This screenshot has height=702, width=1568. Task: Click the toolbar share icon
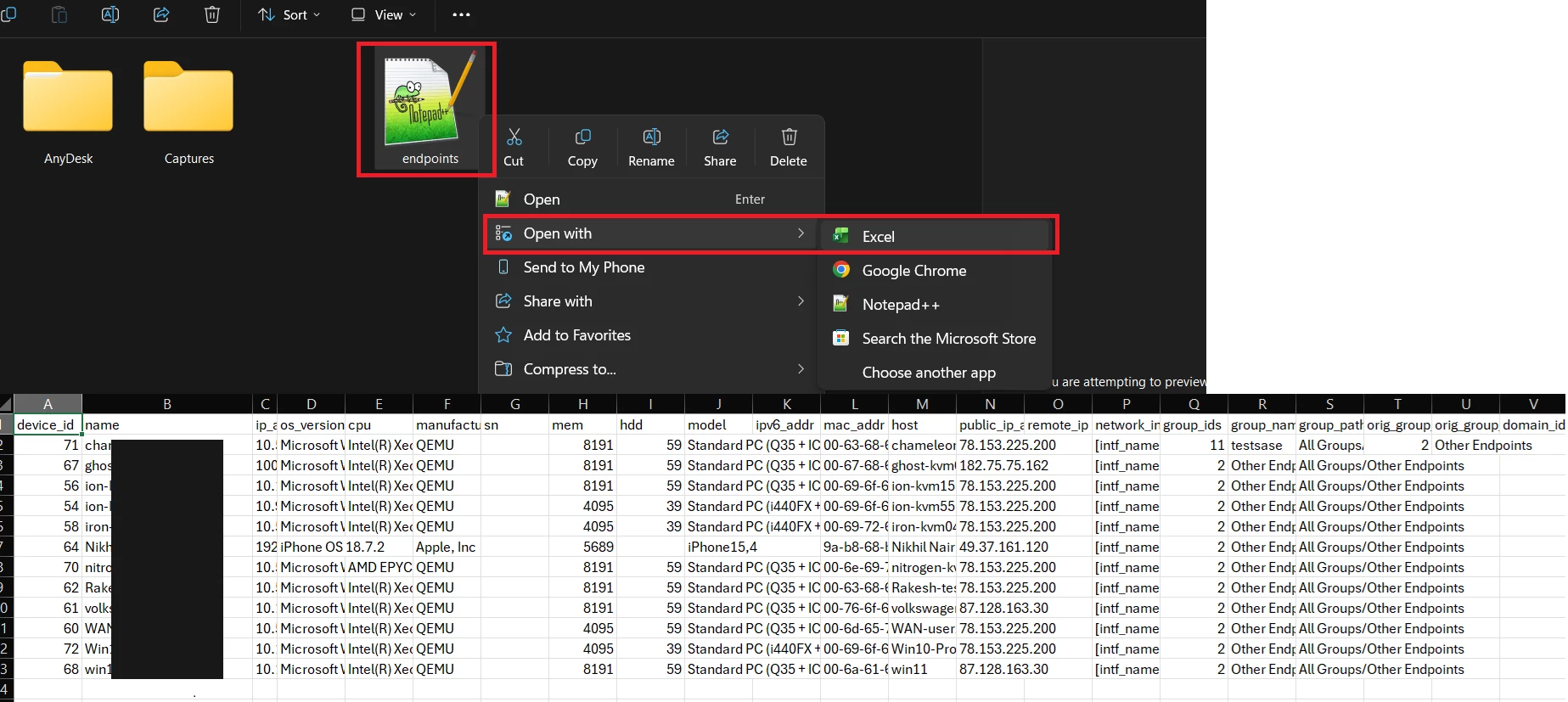click(x=161, y=14)
